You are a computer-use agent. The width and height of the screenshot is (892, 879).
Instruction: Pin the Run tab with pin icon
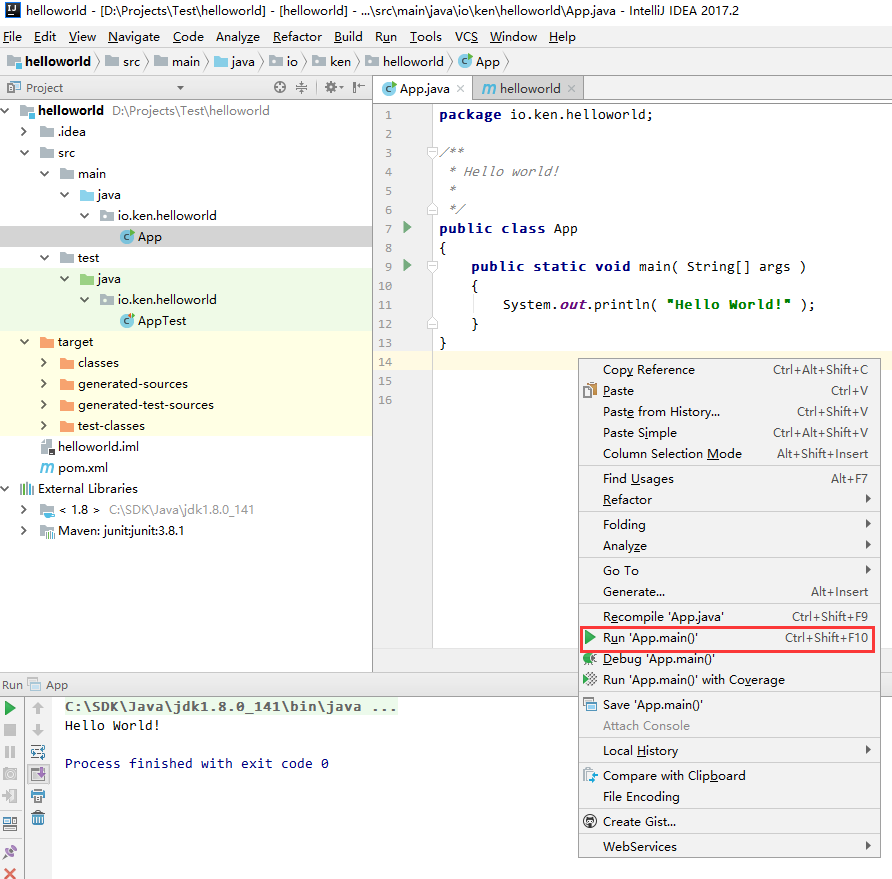coord(11,849)
